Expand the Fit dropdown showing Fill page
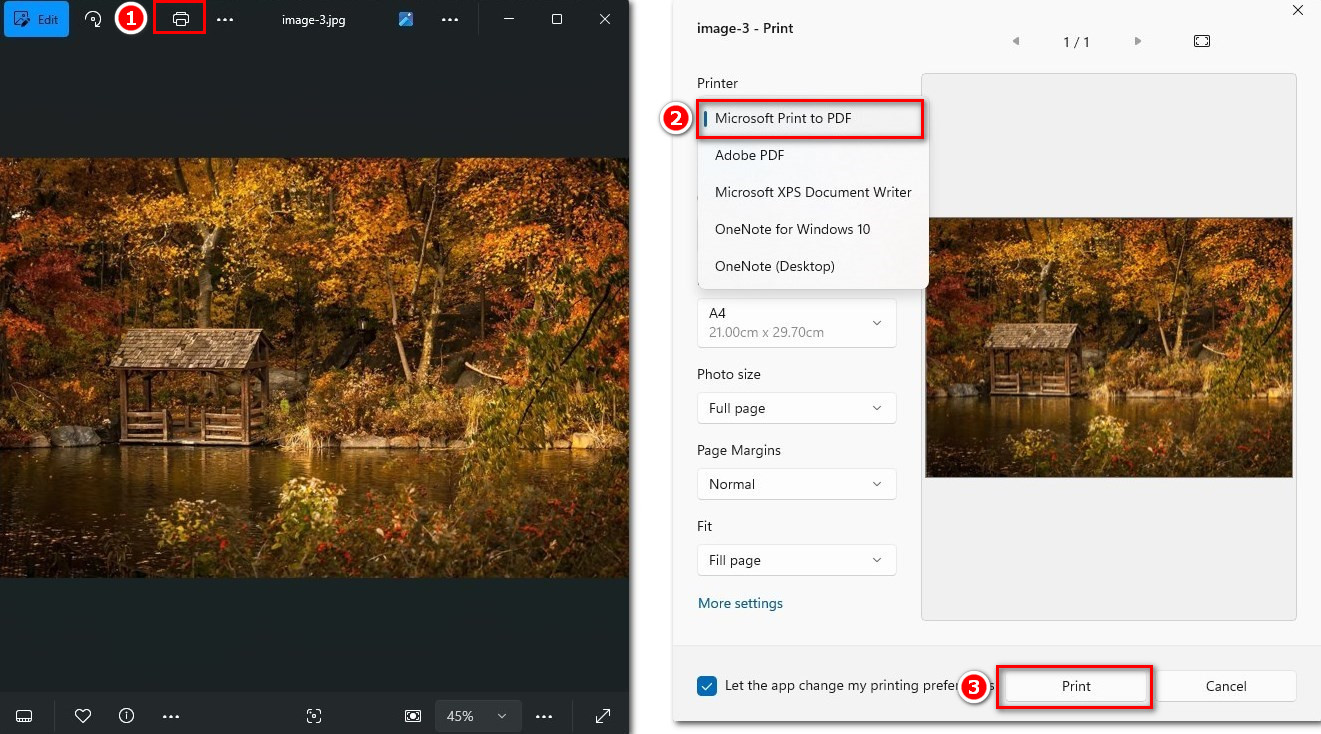1321x734 pixels. [796, 560]
